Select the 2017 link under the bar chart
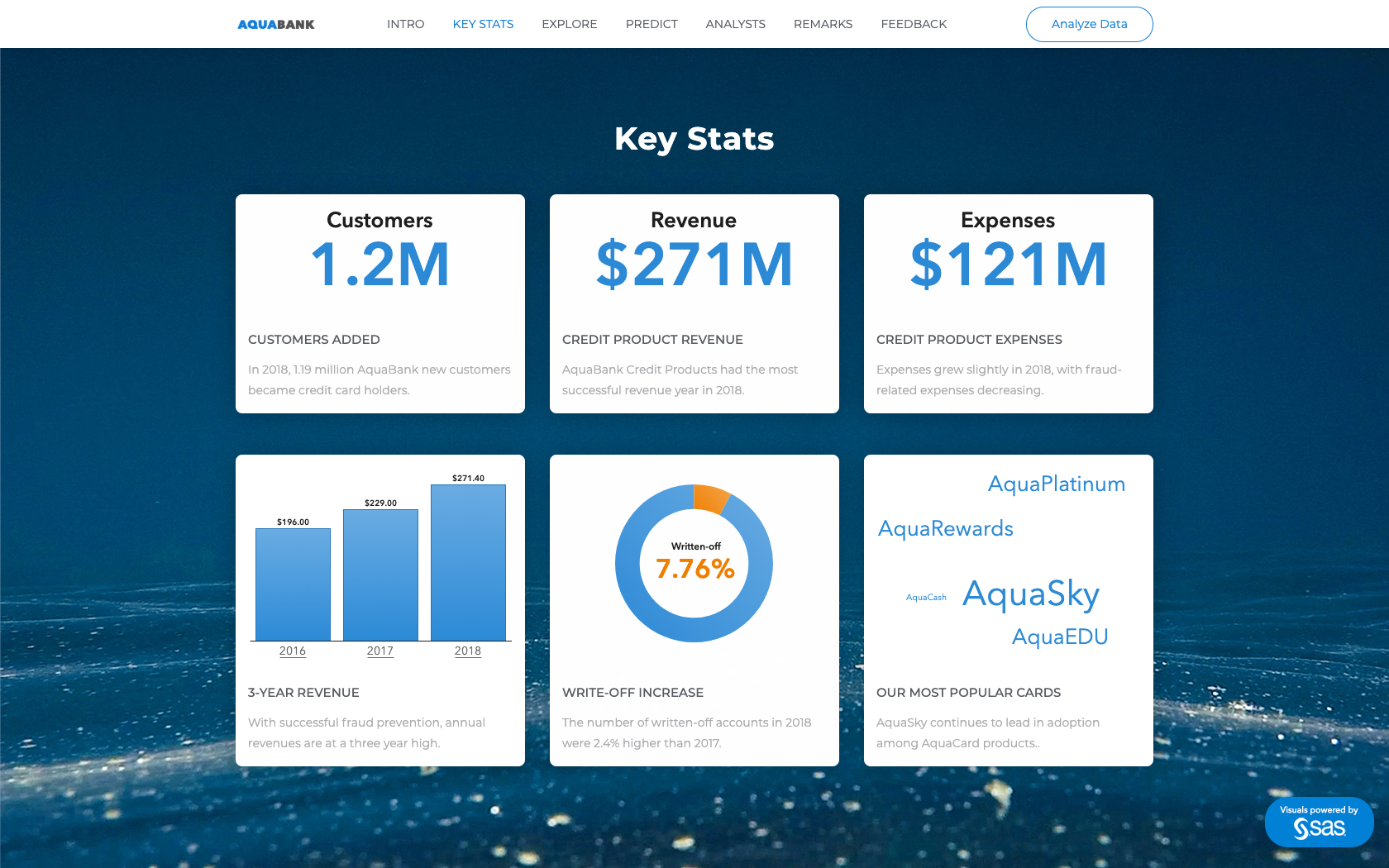The image size is (1389, 868). coord(379,651)
